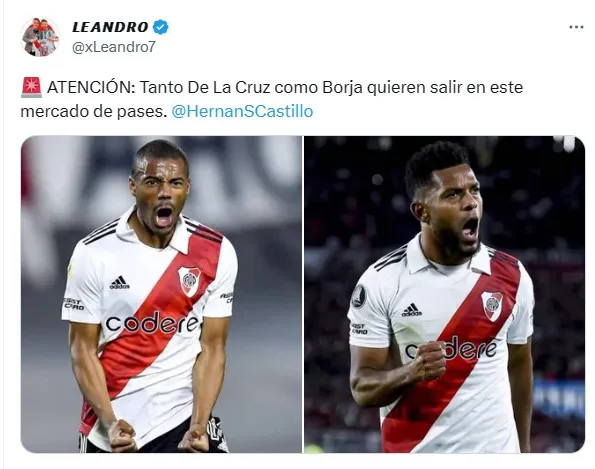The width and height of the screenshot is (595, 469).
Task: Click the blue verified badge next to LEANDRO
Action: [161, 27]
